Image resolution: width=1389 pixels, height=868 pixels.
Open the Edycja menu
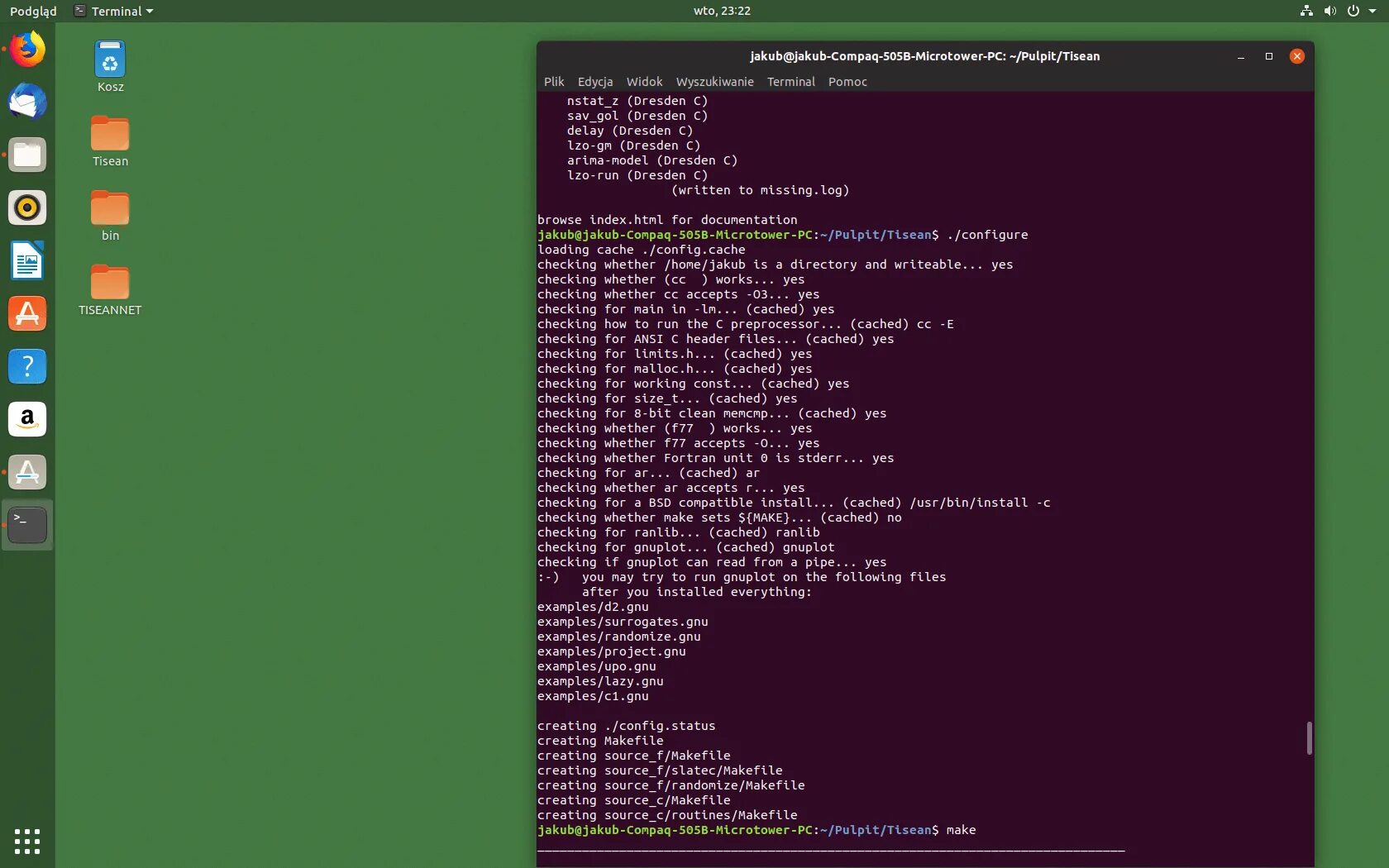coord(595,82)
